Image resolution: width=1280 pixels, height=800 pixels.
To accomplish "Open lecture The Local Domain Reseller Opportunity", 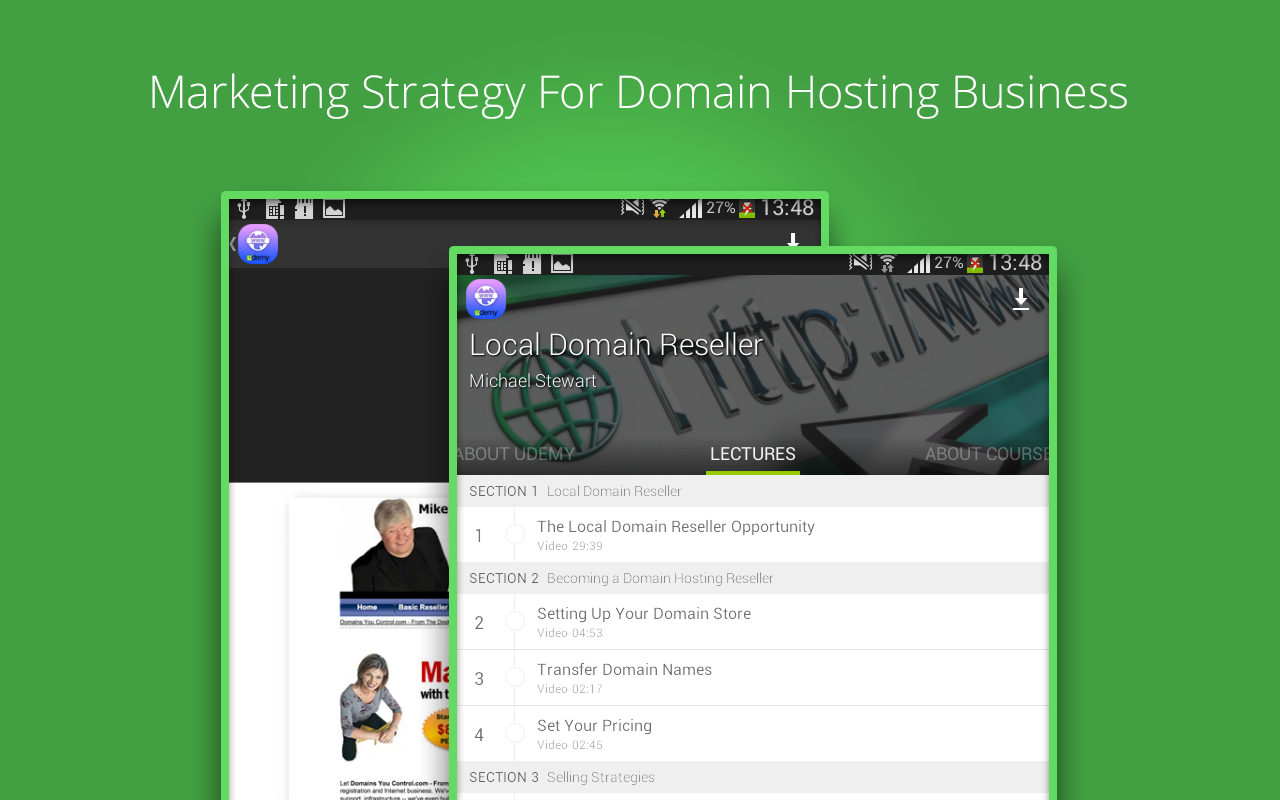I will click(x=753, y=535).
